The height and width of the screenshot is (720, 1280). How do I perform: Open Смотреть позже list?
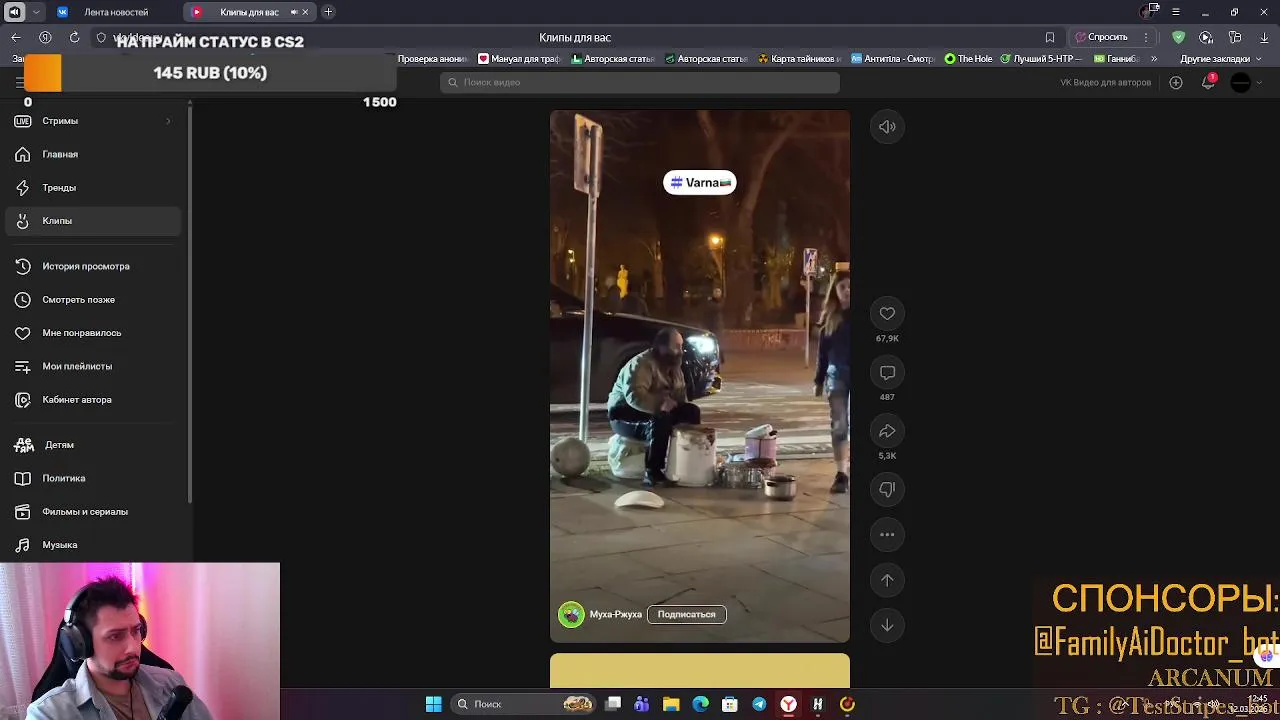point(93,300)
